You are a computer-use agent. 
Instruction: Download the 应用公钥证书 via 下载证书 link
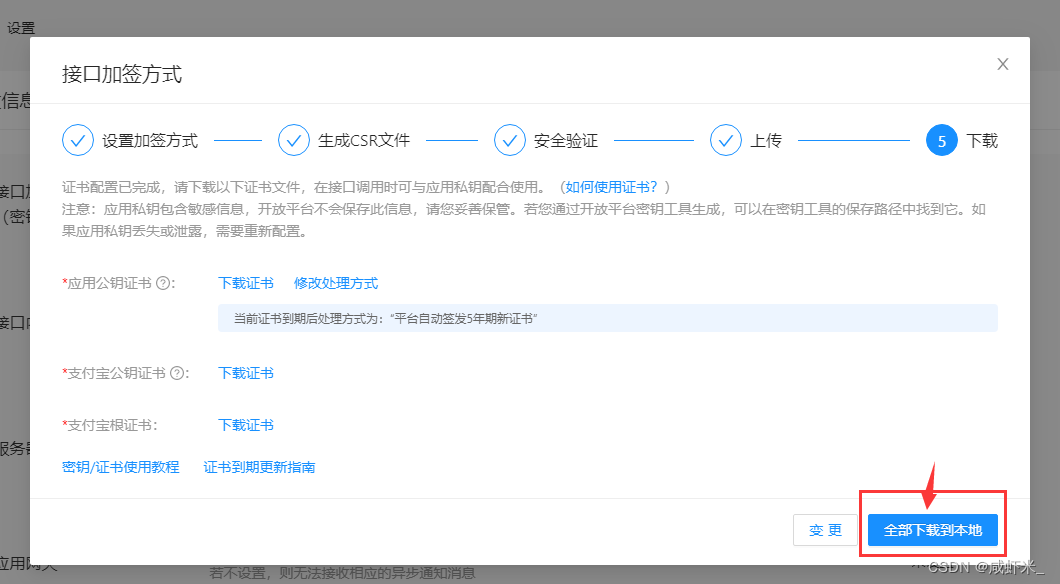point(245,283)
